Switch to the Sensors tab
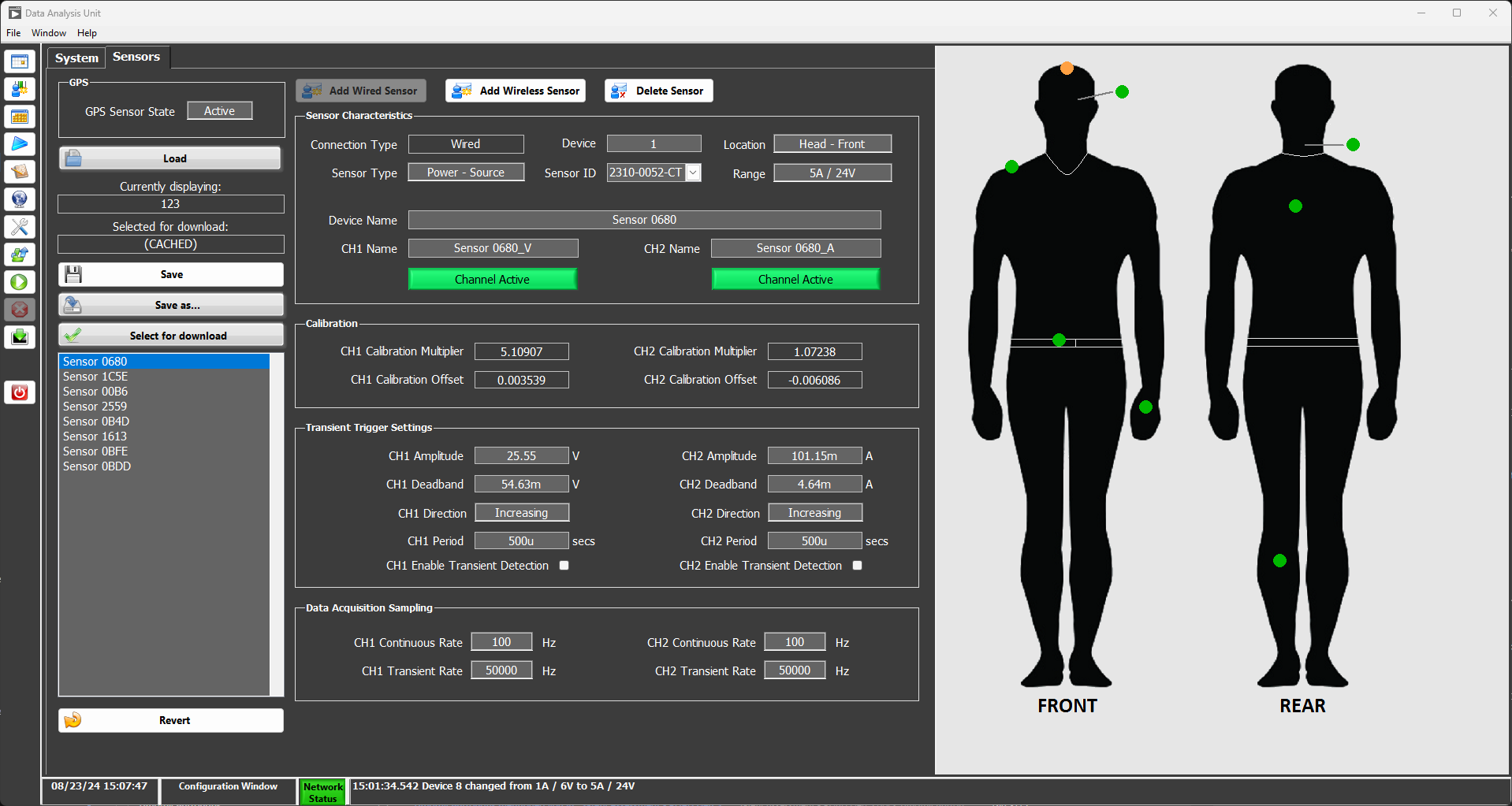 coord(136,57)
